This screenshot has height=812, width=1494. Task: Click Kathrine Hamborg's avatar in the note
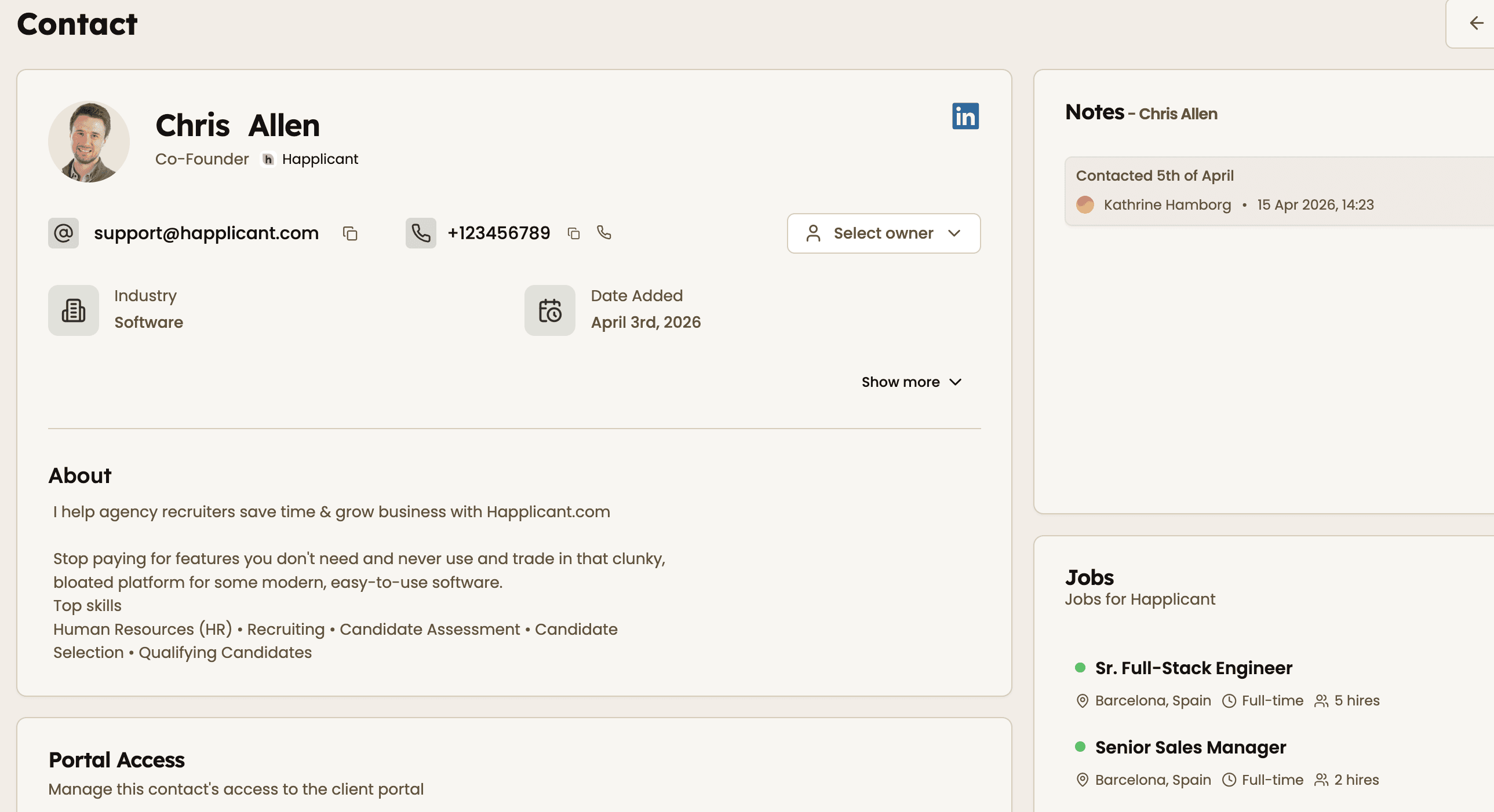1084,204
